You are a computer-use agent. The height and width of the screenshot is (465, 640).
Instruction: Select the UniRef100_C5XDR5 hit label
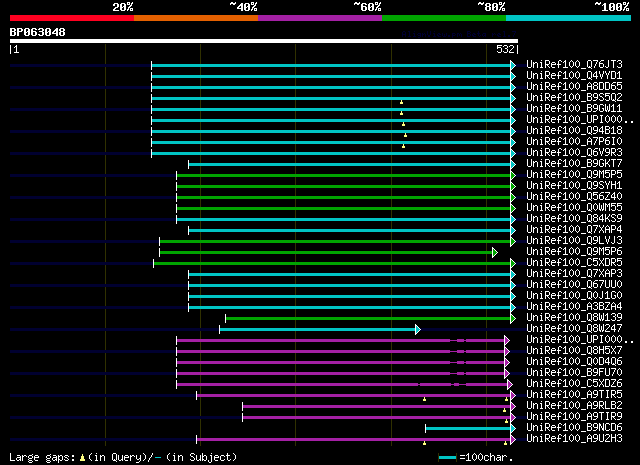click(574, 263)
